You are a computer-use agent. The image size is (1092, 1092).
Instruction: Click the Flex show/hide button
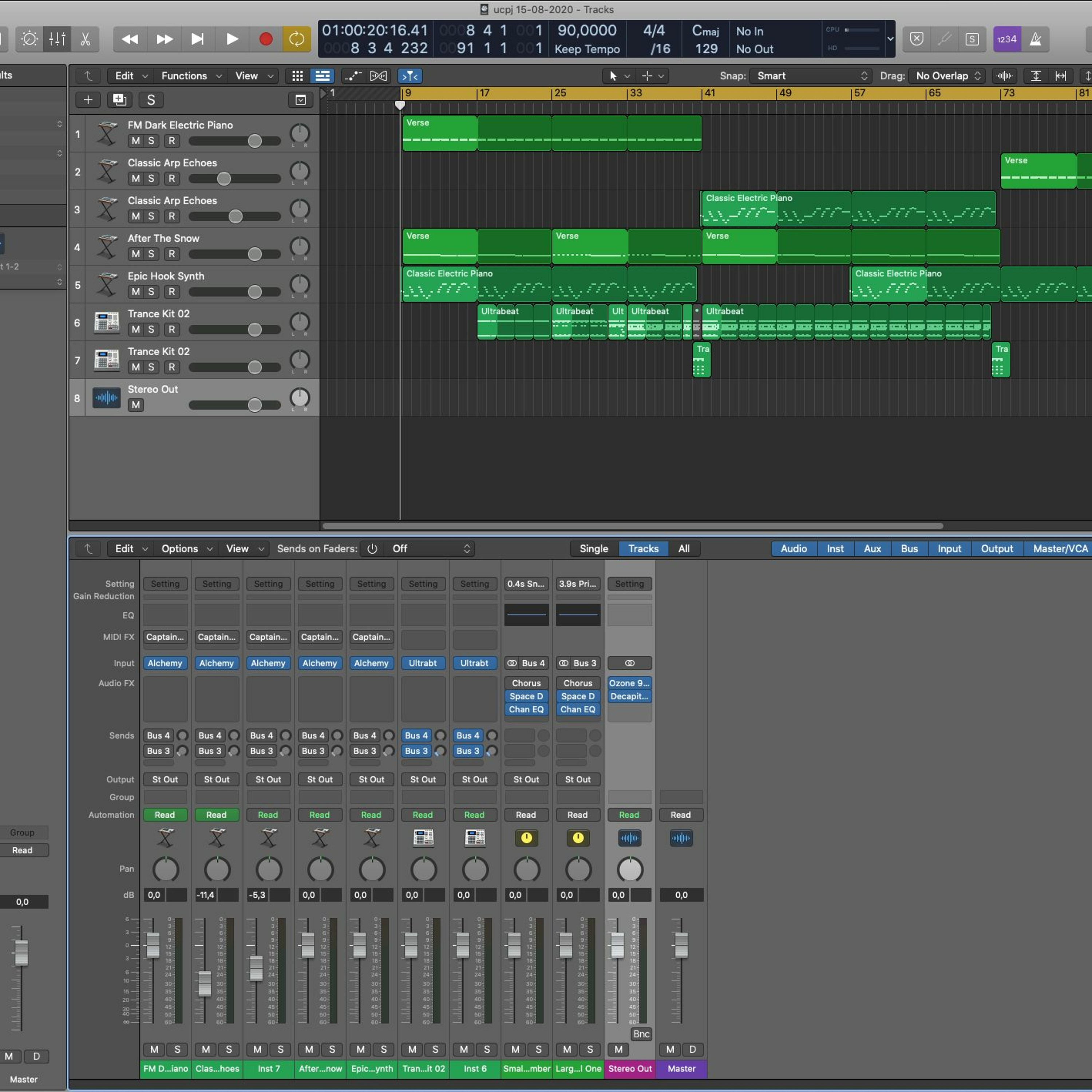coord(378,76)
